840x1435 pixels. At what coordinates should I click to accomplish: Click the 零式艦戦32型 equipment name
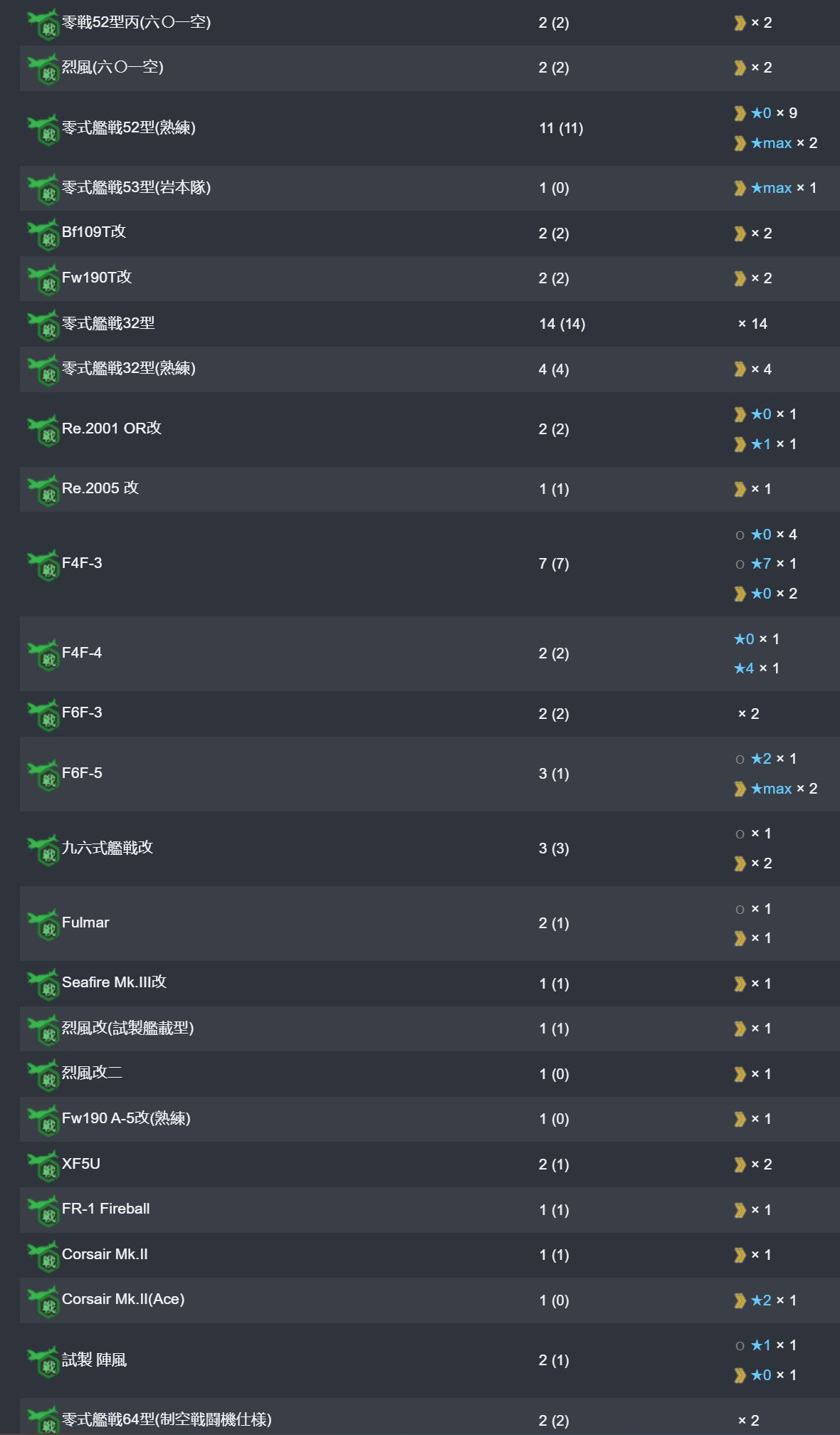pyautogui.click(x=108, y=323)
